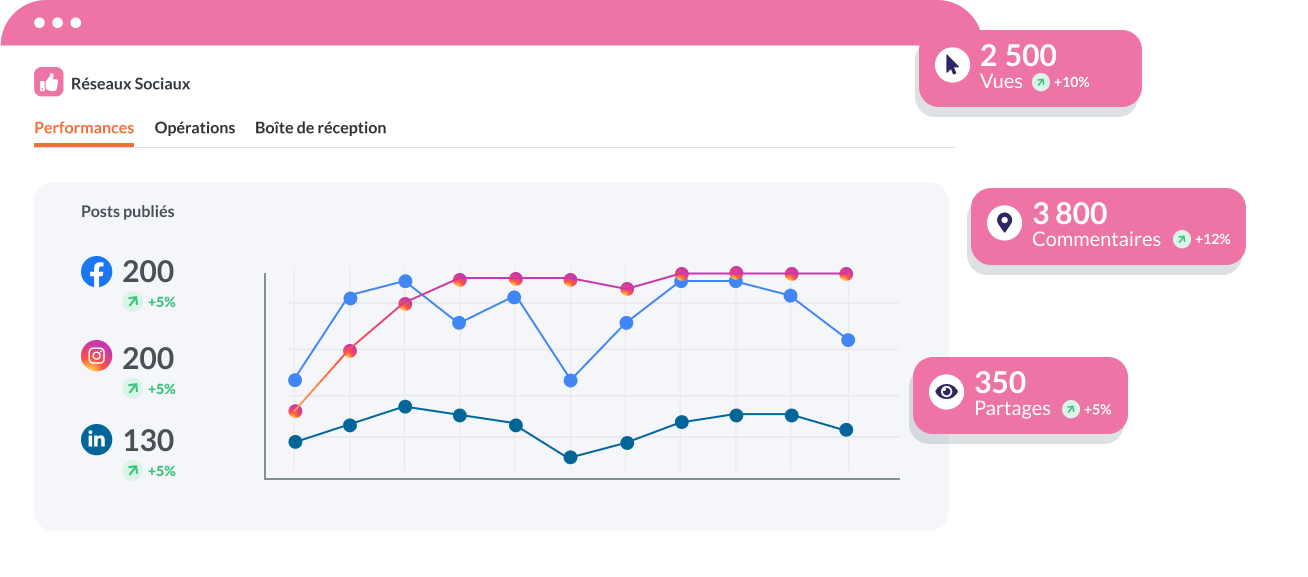The width and height of the screenshot is (1308, 577).
Task: Click the cursor icon on the Vues card
Action: [951, 65]
